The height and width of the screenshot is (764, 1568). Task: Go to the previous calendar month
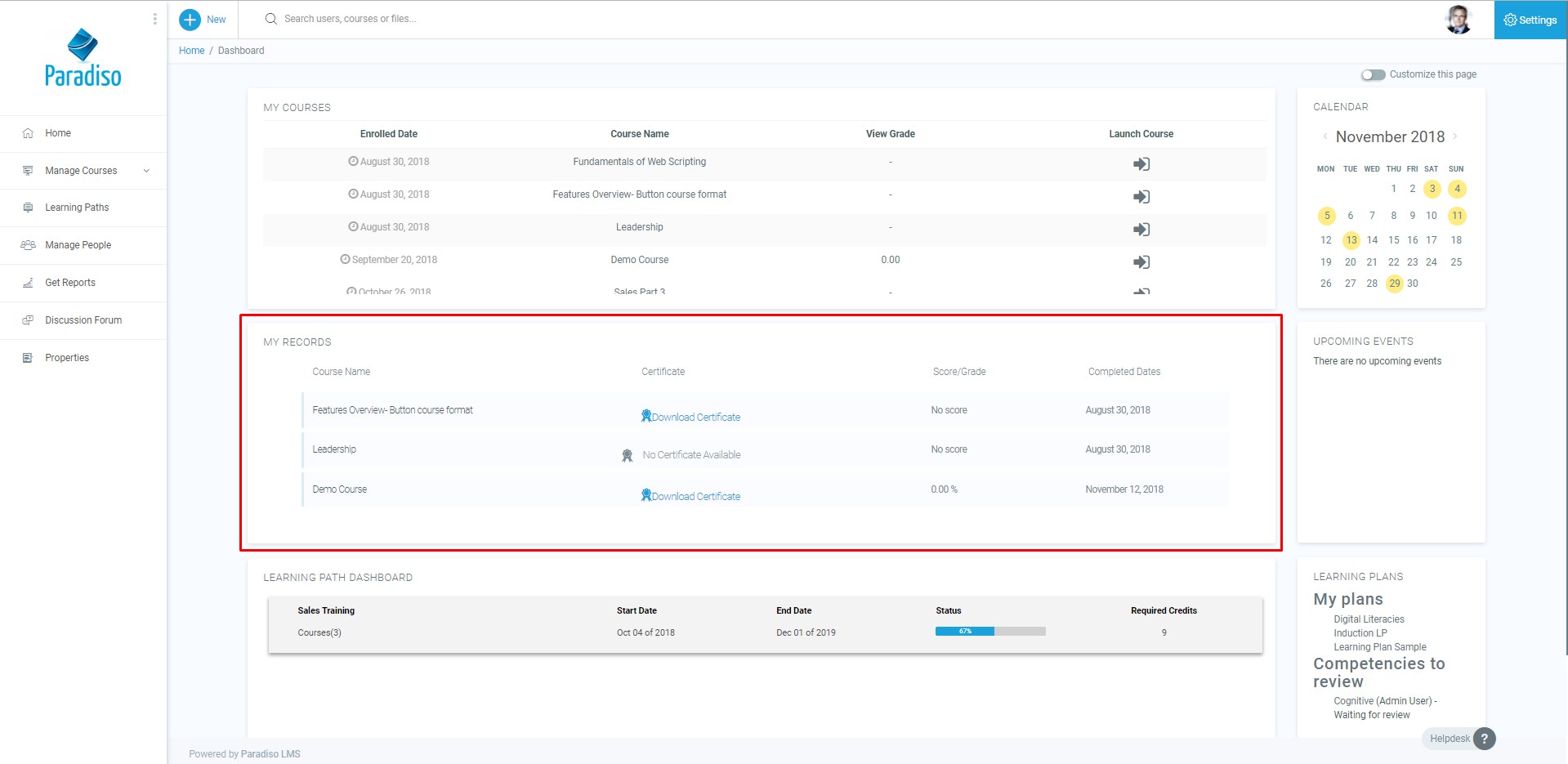(1325, 136)
